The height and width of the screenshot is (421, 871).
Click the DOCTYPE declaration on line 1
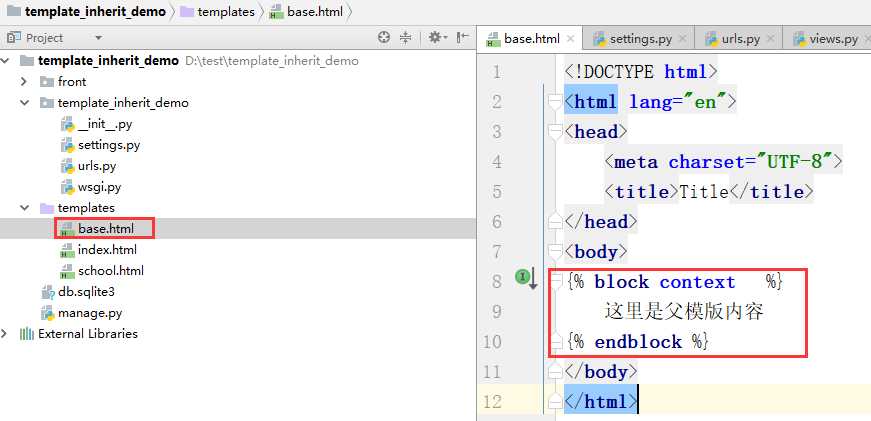[642, 72]
